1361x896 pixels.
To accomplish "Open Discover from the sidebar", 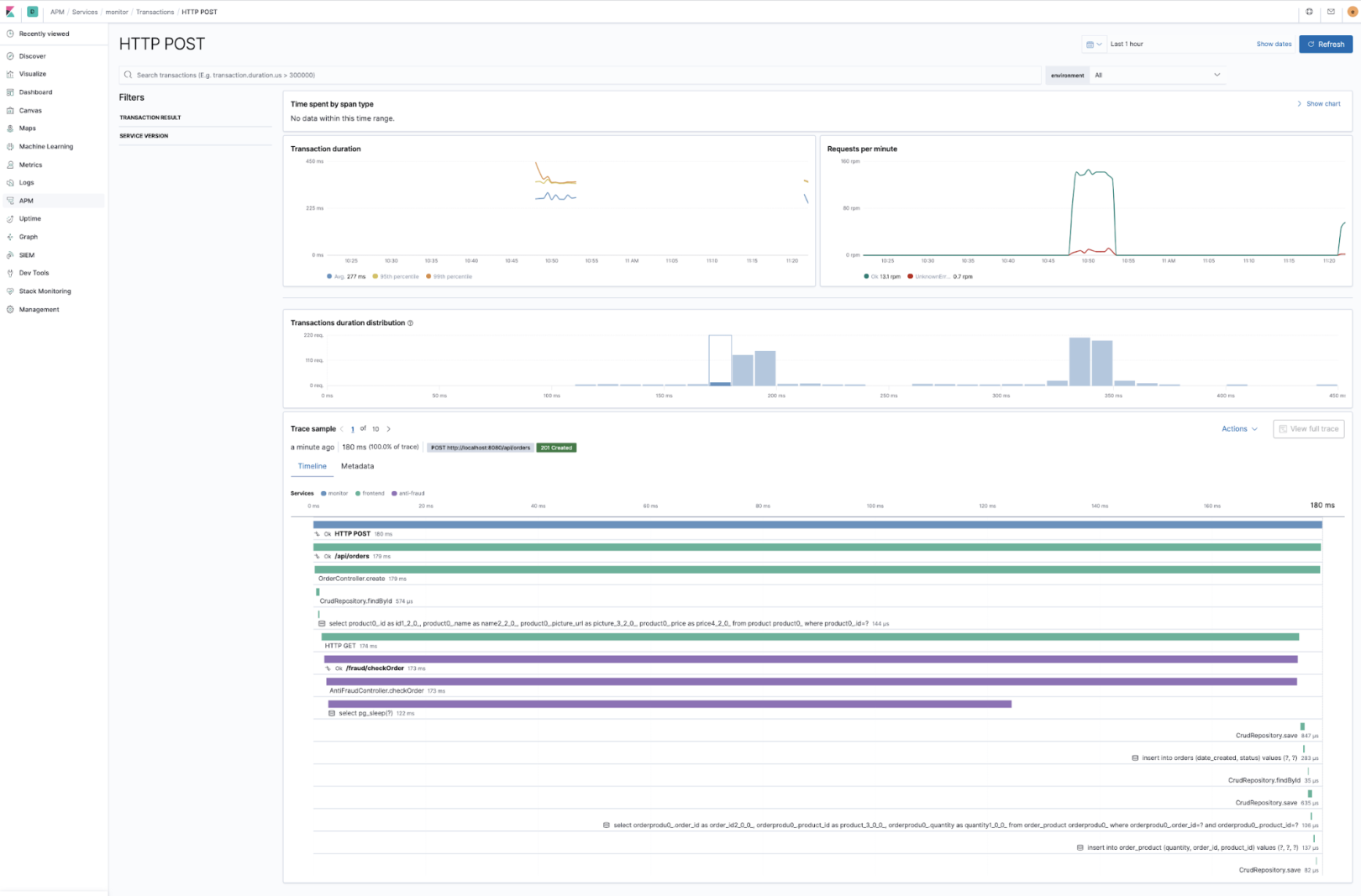I will [31, 55].
